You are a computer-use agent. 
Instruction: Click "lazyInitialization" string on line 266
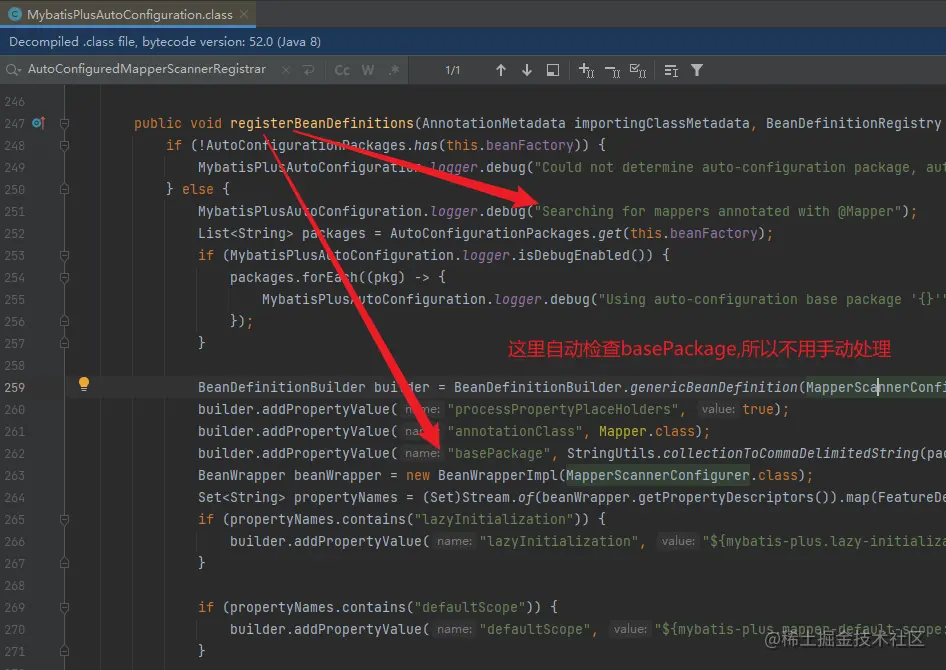[559, 541]
